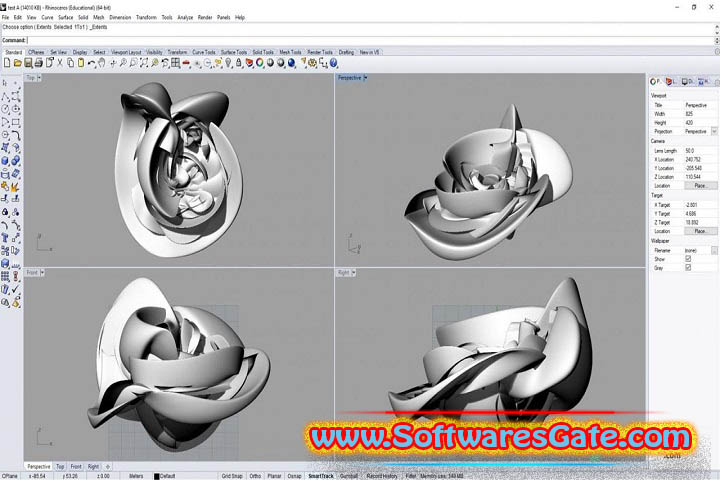Screen dimensions: 720x480
Task: Toggle SmartTrack in status bar
Action: 321,476
